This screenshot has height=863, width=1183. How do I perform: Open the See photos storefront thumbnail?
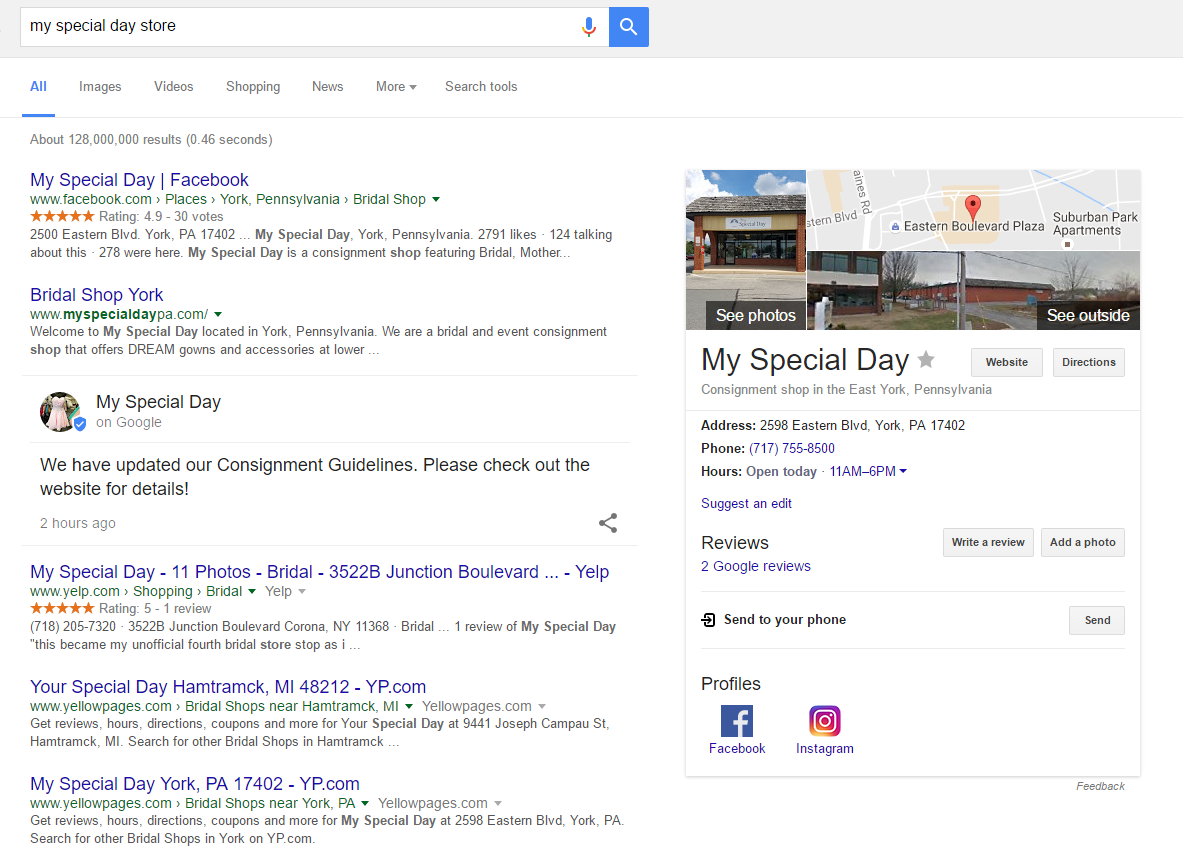745,250
